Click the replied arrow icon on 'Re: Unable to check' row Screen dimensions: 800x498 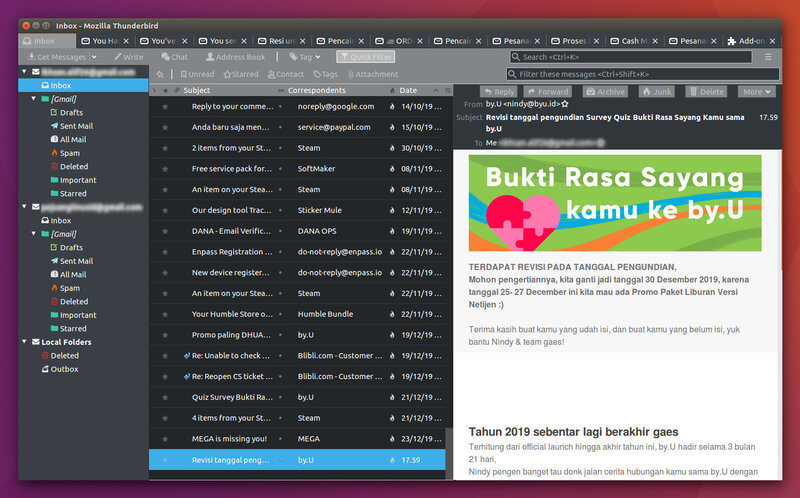187,356
